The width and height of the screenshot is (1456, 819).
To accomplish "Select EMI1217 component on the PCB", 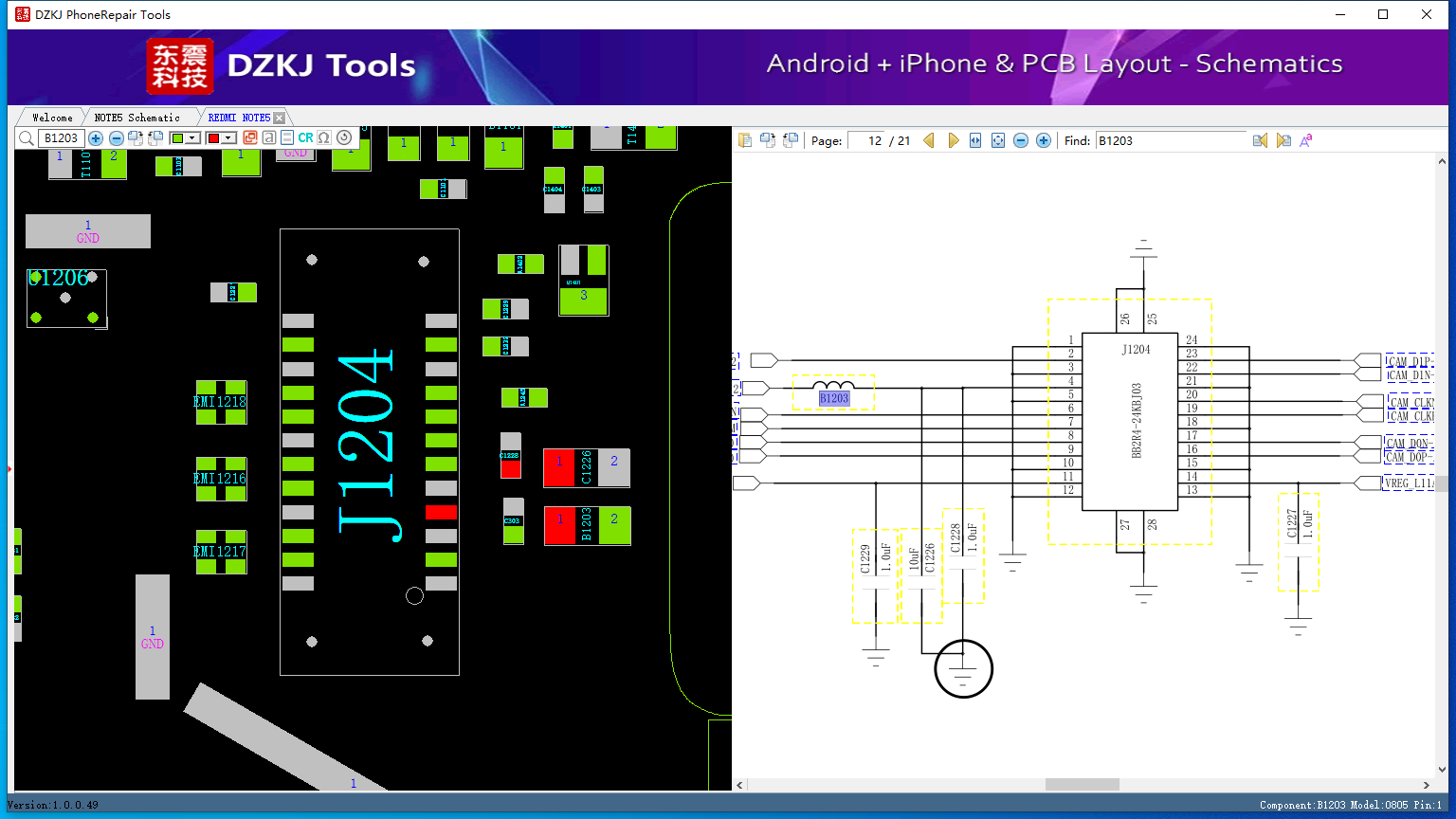I will coord(221,552).
